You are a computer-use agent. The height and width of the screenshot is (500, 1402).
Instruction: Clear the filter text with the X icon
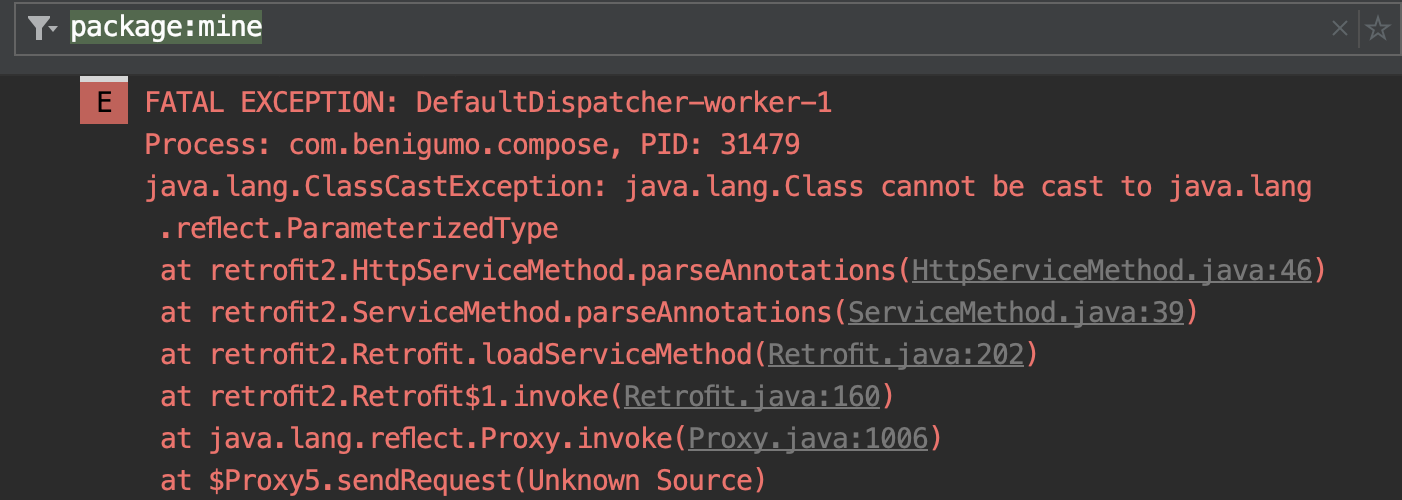point(1340,29)
